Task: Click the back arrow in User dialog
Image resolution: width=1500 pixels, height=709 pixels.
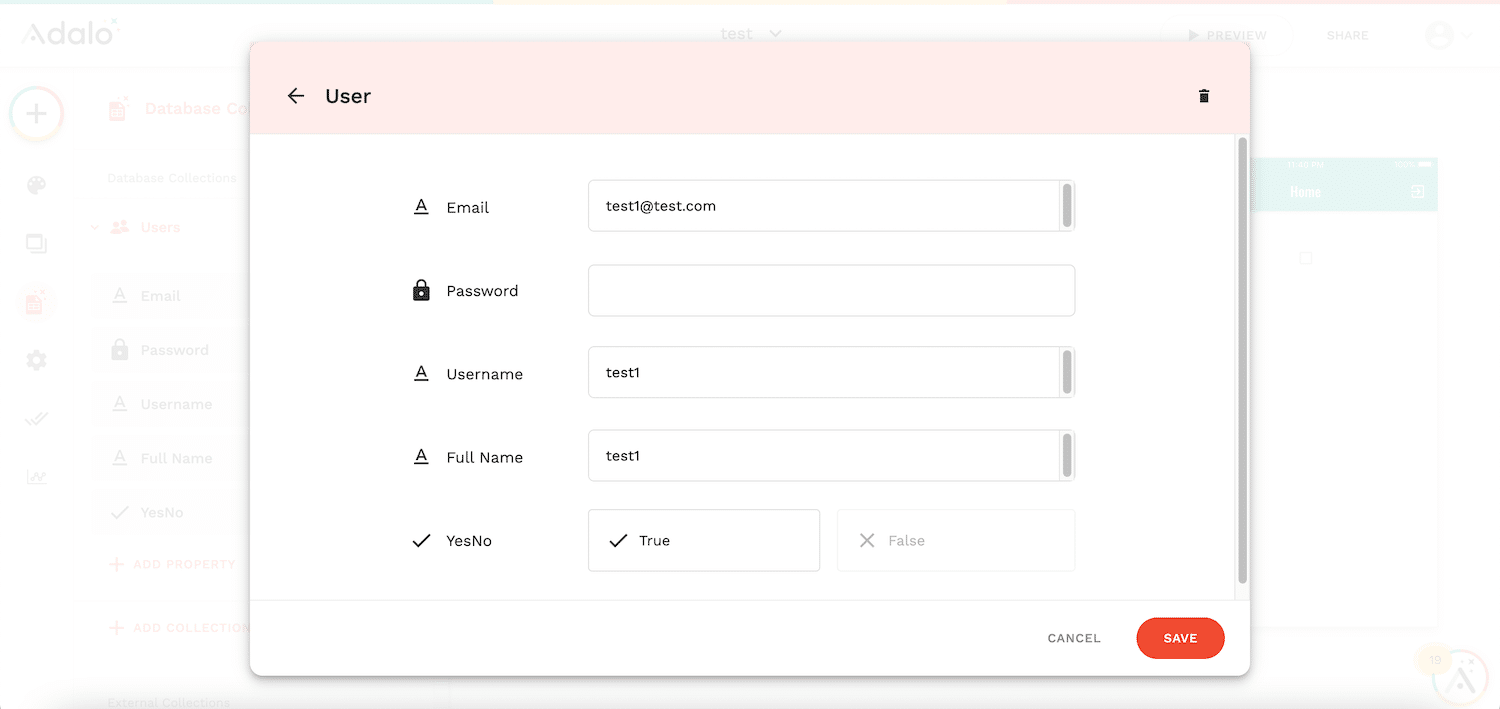Action: tap(295, 96)
